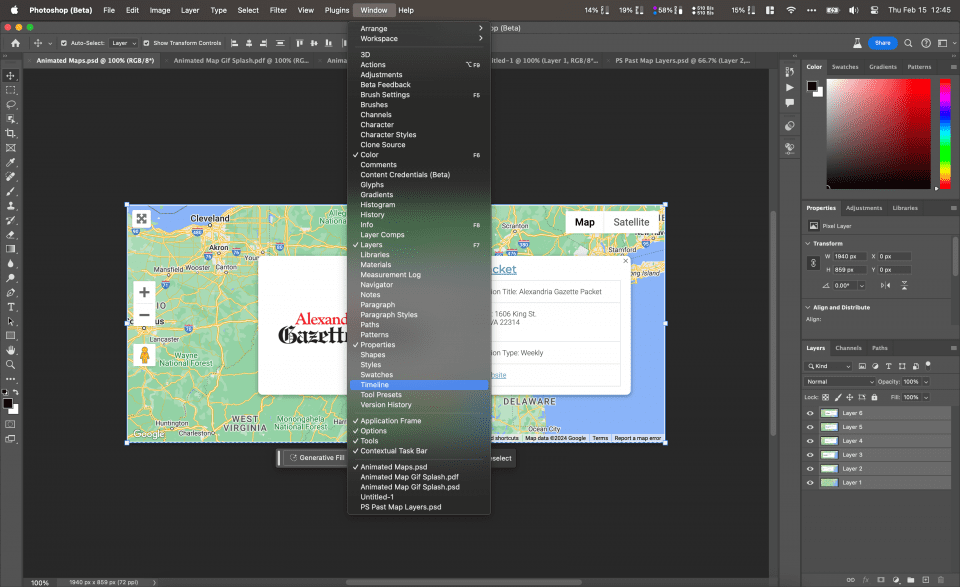
Task: Toggle Layer 6 visibility off
Action: (811, 412)
